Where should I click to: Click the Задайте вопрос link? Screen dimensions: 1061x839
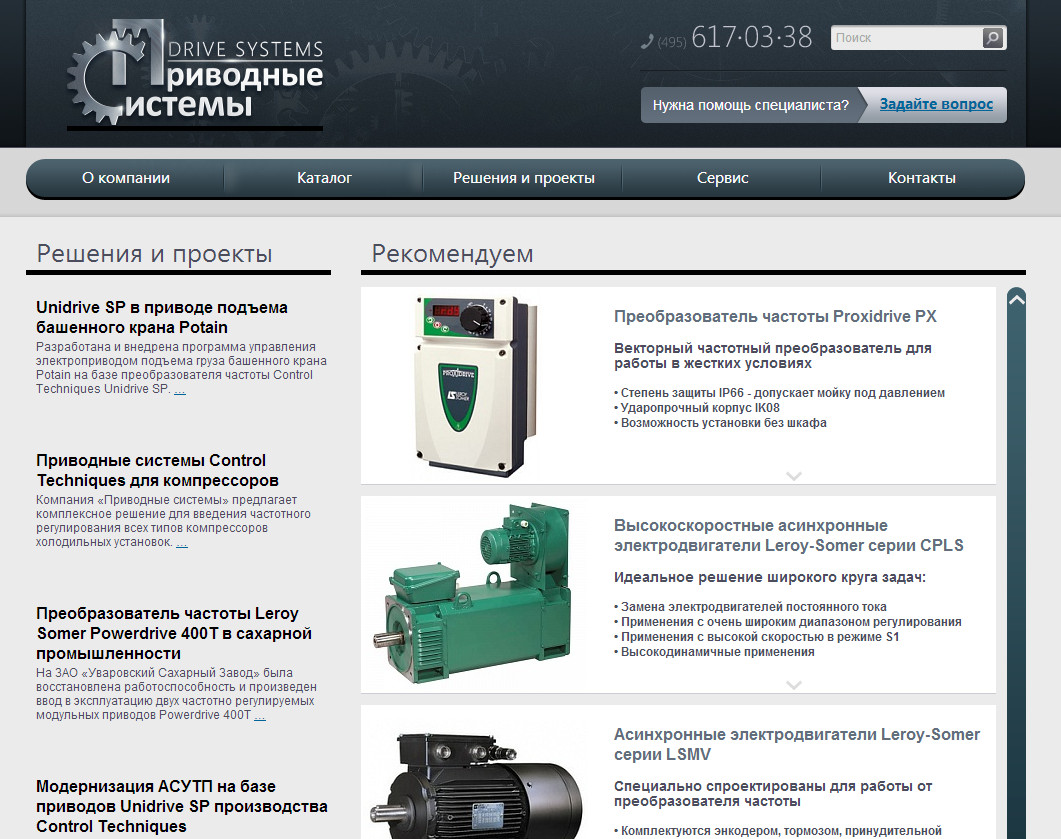936,104
